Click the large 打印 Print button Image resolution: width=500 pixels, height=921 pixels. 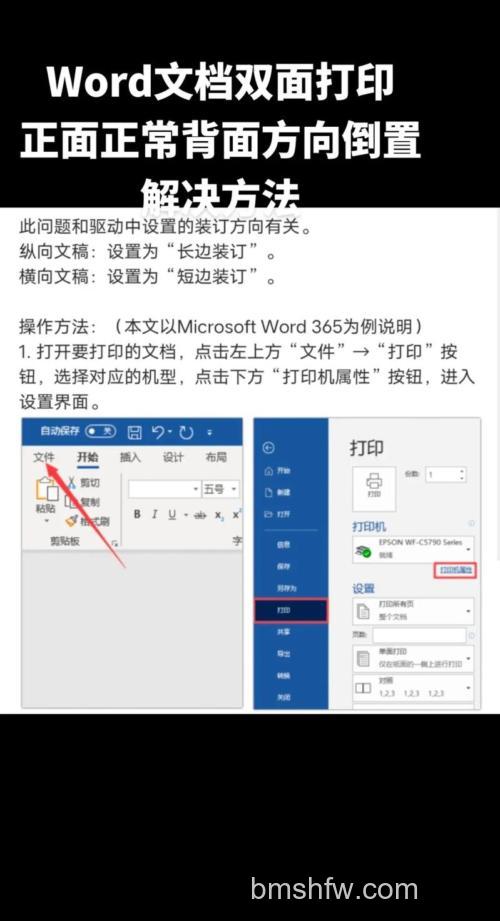[374, 489]
